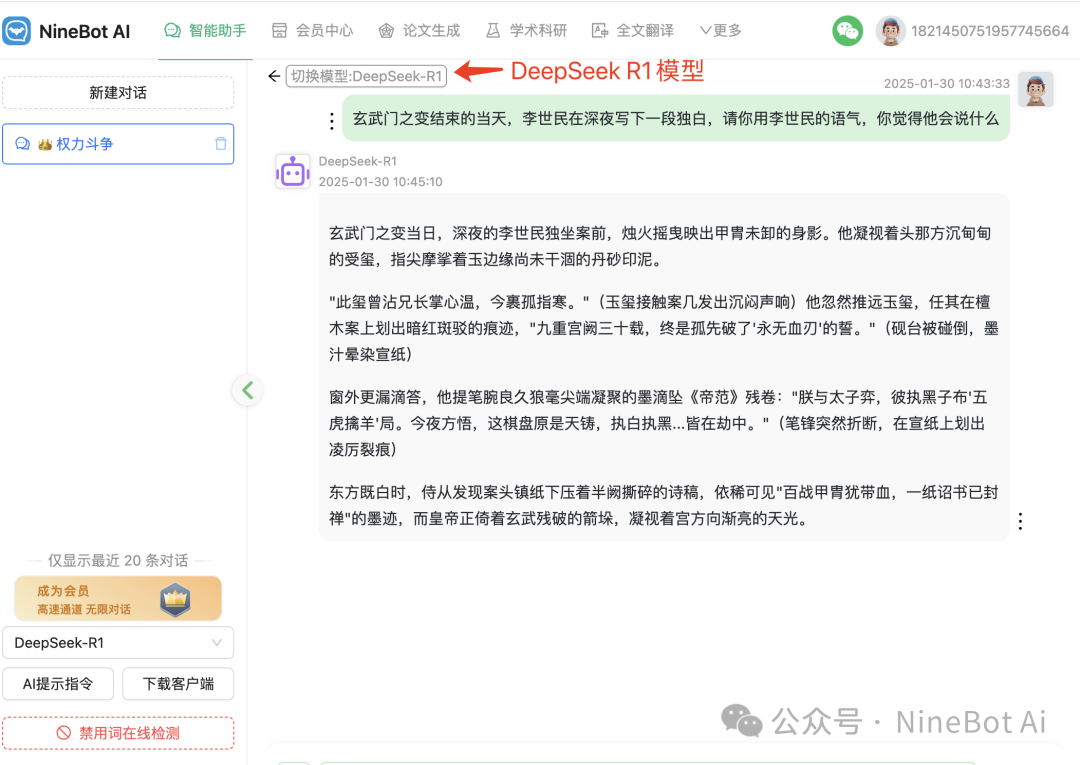1080x765 pixels.
Task: Expand the 更多 menu
Action: (x=720, y=30)
